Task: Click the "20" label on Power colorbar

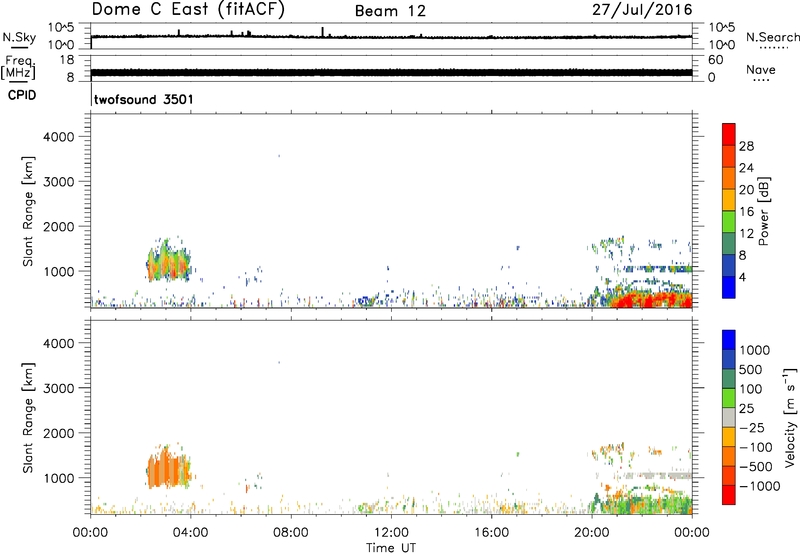Action: tap(746, 190)
